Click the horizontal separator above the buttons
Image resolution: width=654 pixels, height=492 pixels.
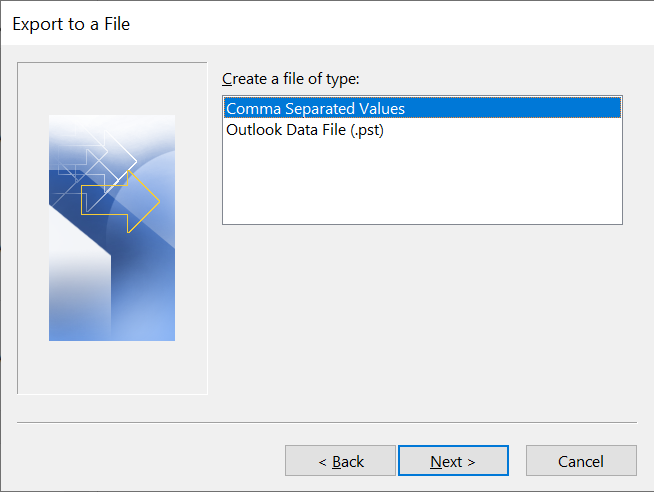click(327, 423)
